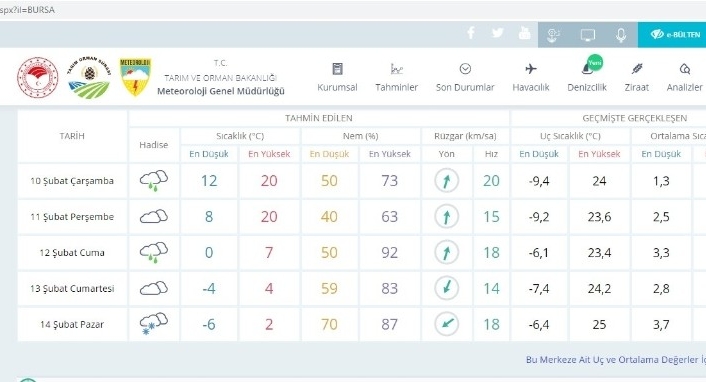Select the 12 Şubat Cuma date cell

tap(72, 253)
